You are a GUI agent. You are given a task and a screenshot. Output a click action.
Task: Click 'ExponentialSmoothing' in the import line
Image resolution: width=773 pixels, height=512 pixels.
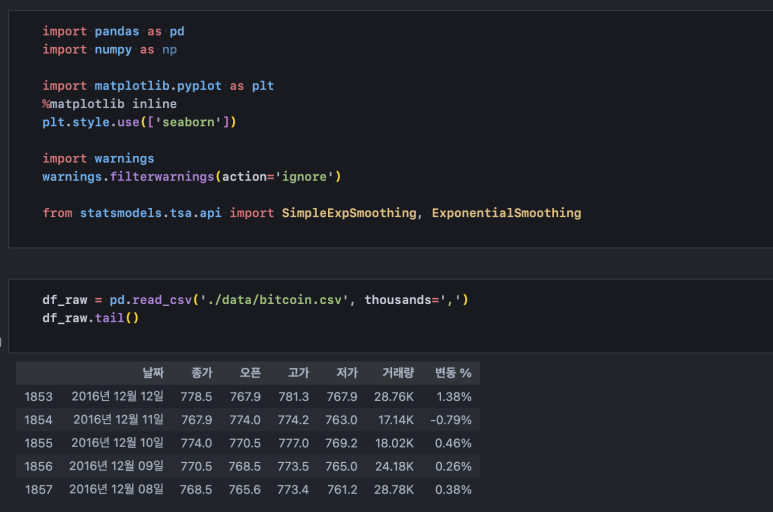pos(506,213)
